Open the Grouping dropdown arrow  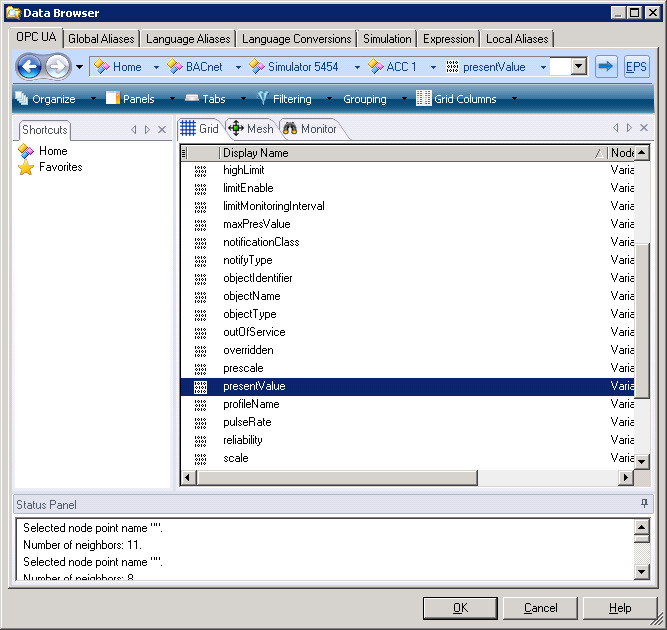coord(405,99)
